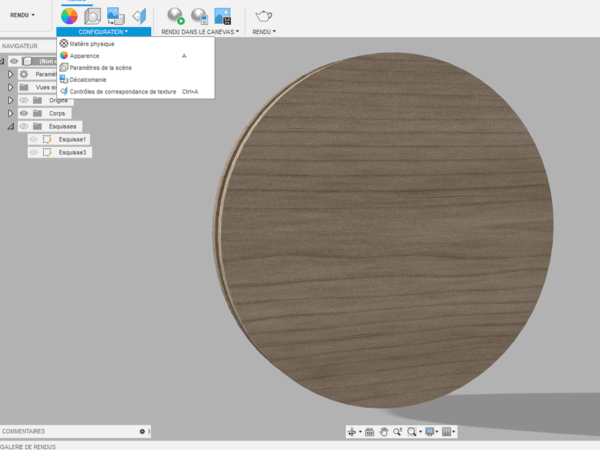Toggle visibility of the Origine folder
This screenshot has width=600, height=450.
(x=24, y=100)
